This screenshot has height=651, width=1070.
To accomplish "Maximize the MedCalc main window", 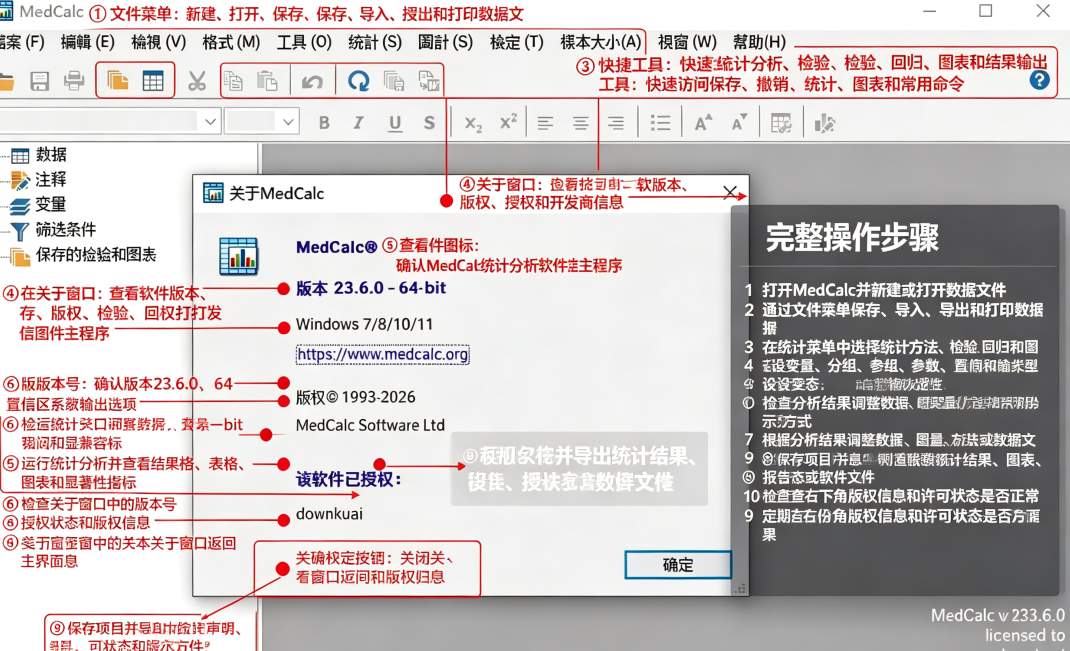I will point(985,11).
